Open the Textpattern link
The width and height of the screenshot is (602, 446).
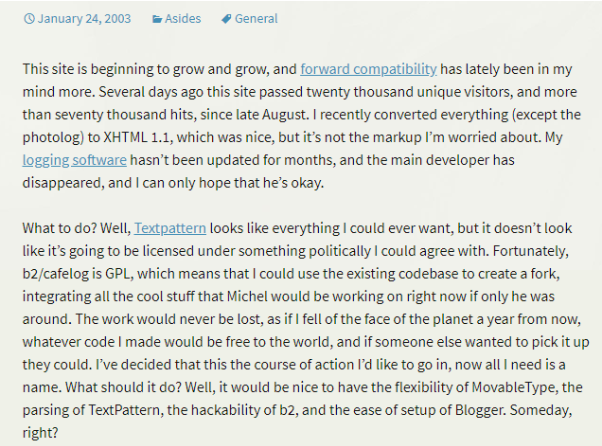[170, 228]
